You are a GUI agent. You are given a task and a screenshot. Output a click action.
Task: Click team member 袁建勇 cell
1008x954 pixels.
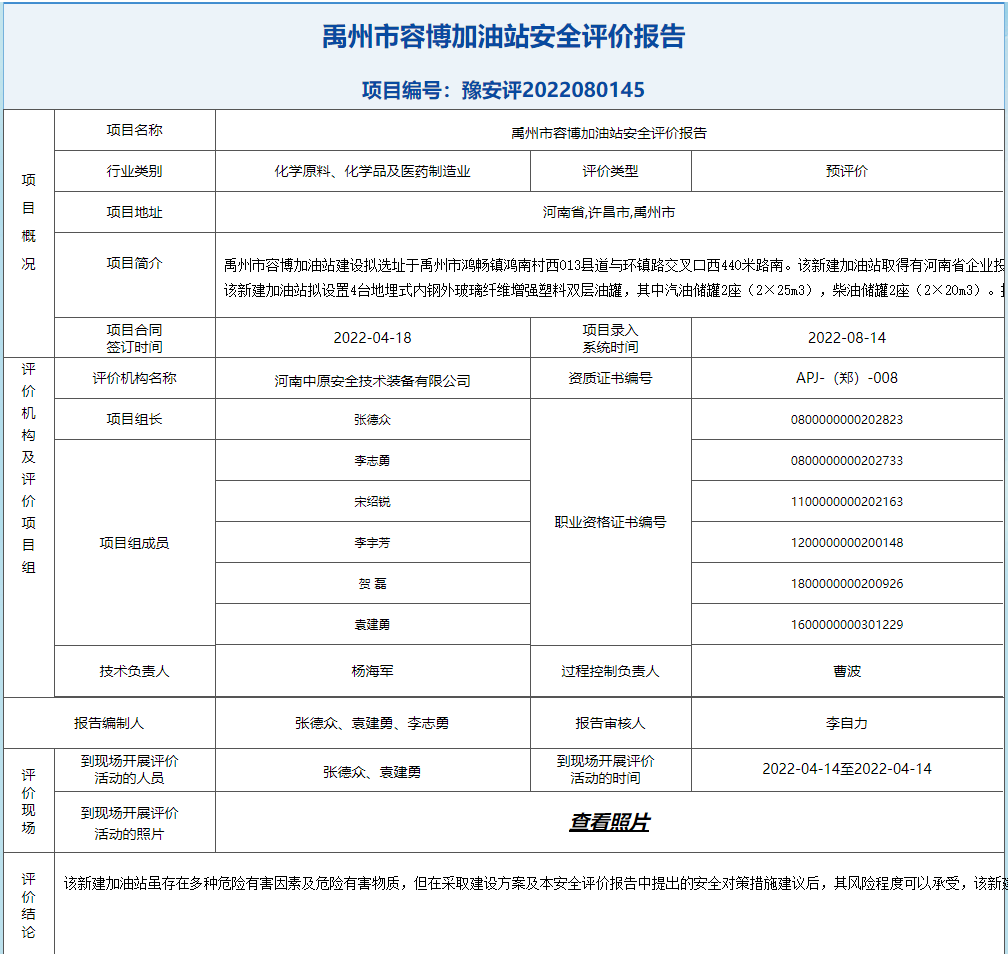[372, 624]
